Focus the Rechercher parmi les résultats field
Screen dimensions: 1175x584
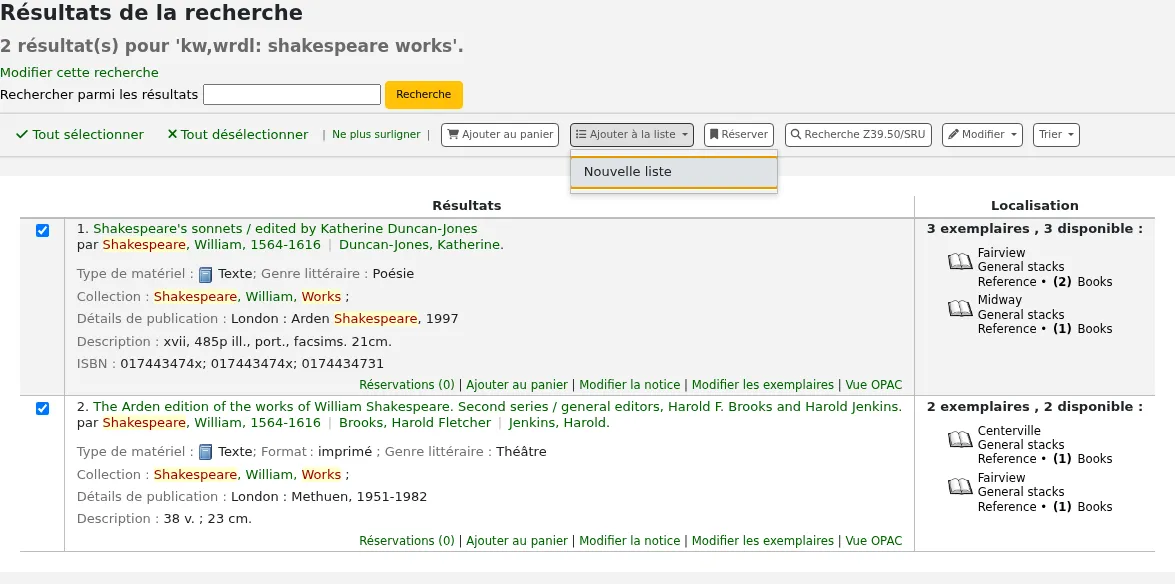(x=292, y=94)
